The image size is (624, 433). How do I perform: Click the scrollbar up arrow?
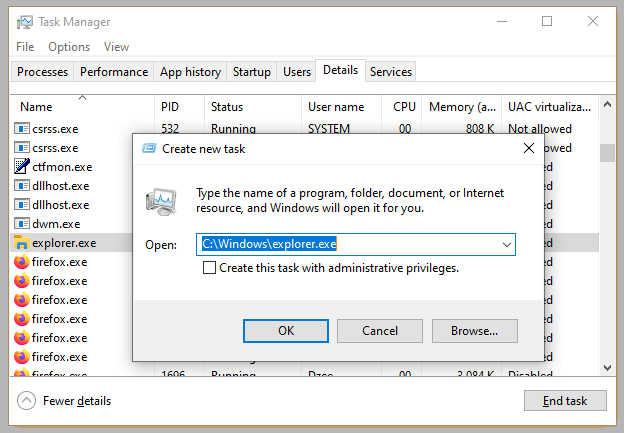607,105
